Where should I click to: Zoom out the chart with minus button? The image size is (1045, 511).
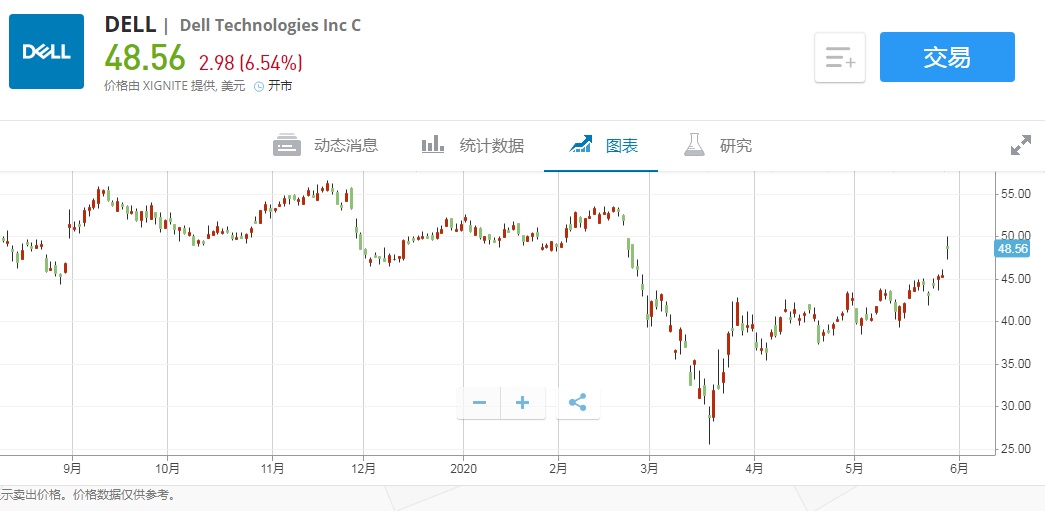479,403
